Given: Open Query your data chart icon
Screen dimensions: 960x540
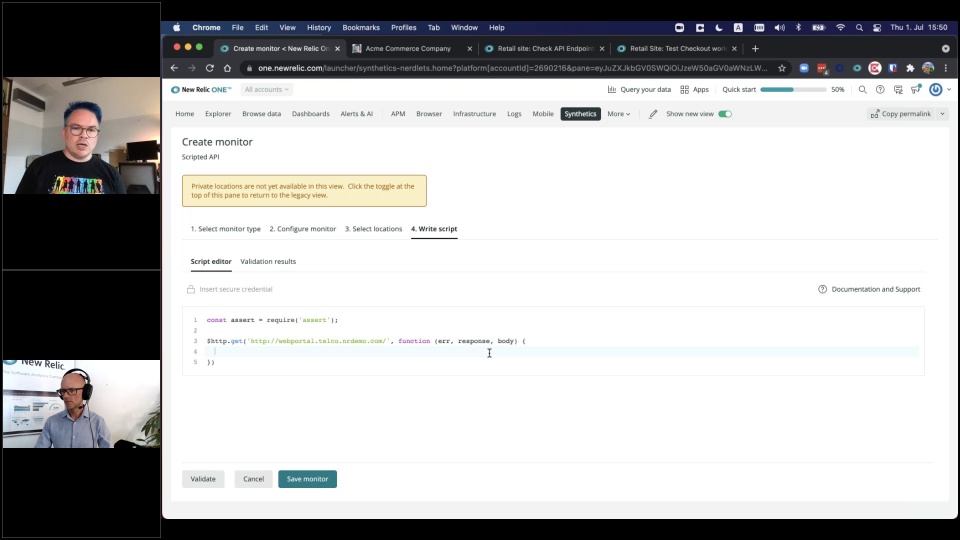Looking at the screenshot, I should tap(612, 89).
